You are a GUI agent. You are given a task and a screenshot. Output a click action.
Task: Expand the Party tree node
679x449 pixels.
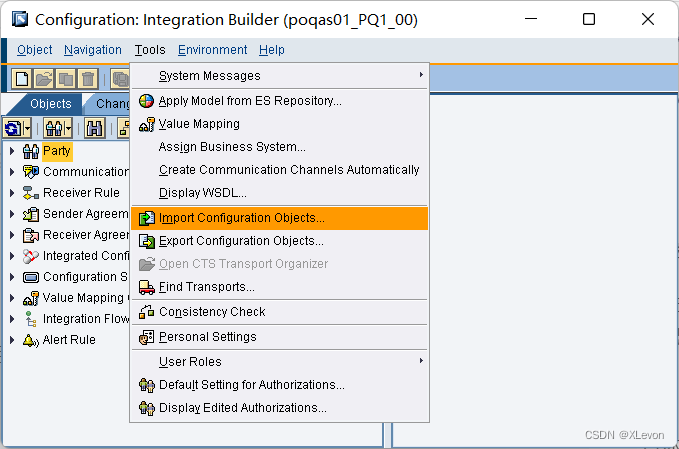coord(12,151)
